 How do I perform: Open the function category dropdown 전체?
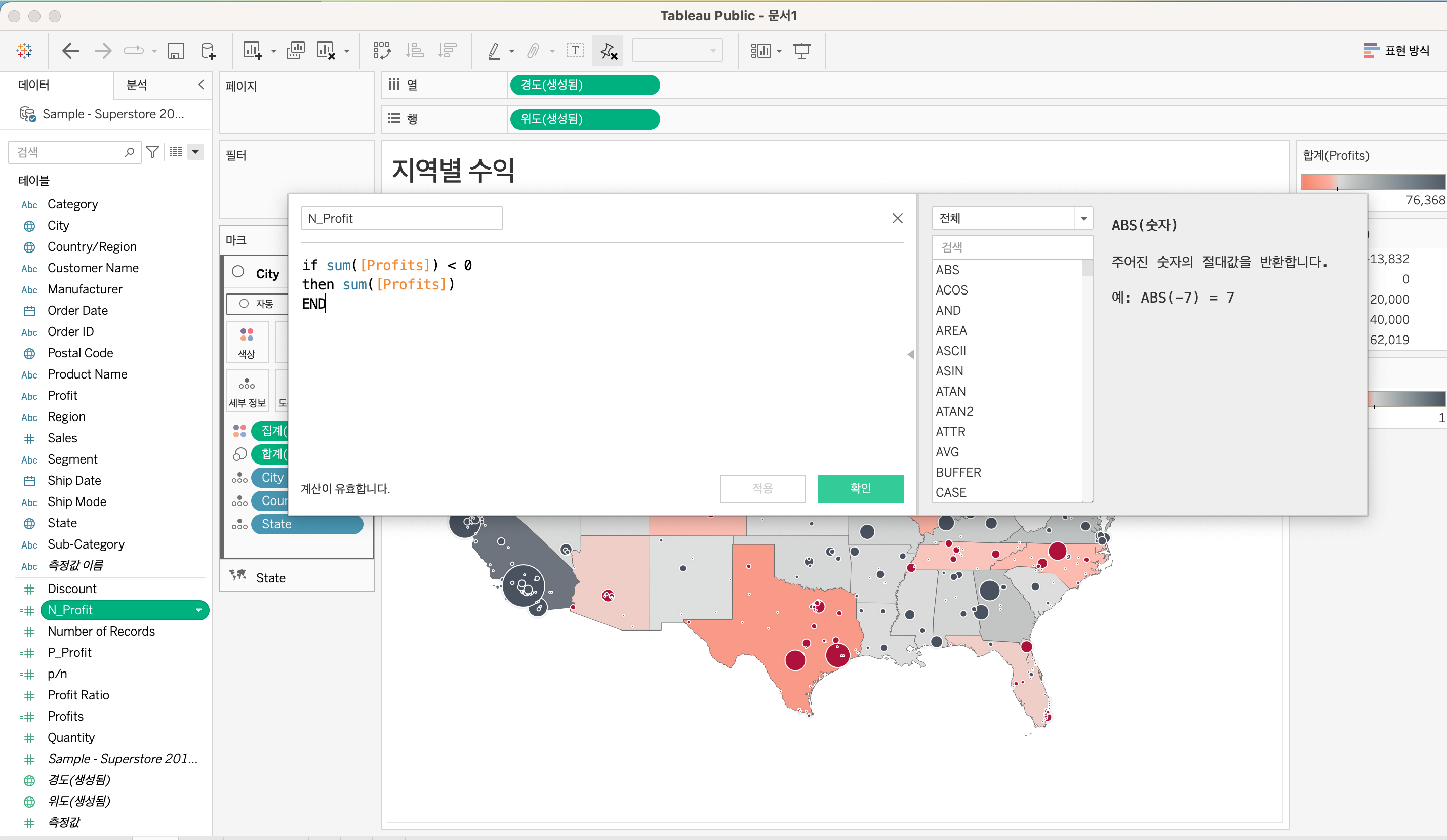coord(1012,218)
